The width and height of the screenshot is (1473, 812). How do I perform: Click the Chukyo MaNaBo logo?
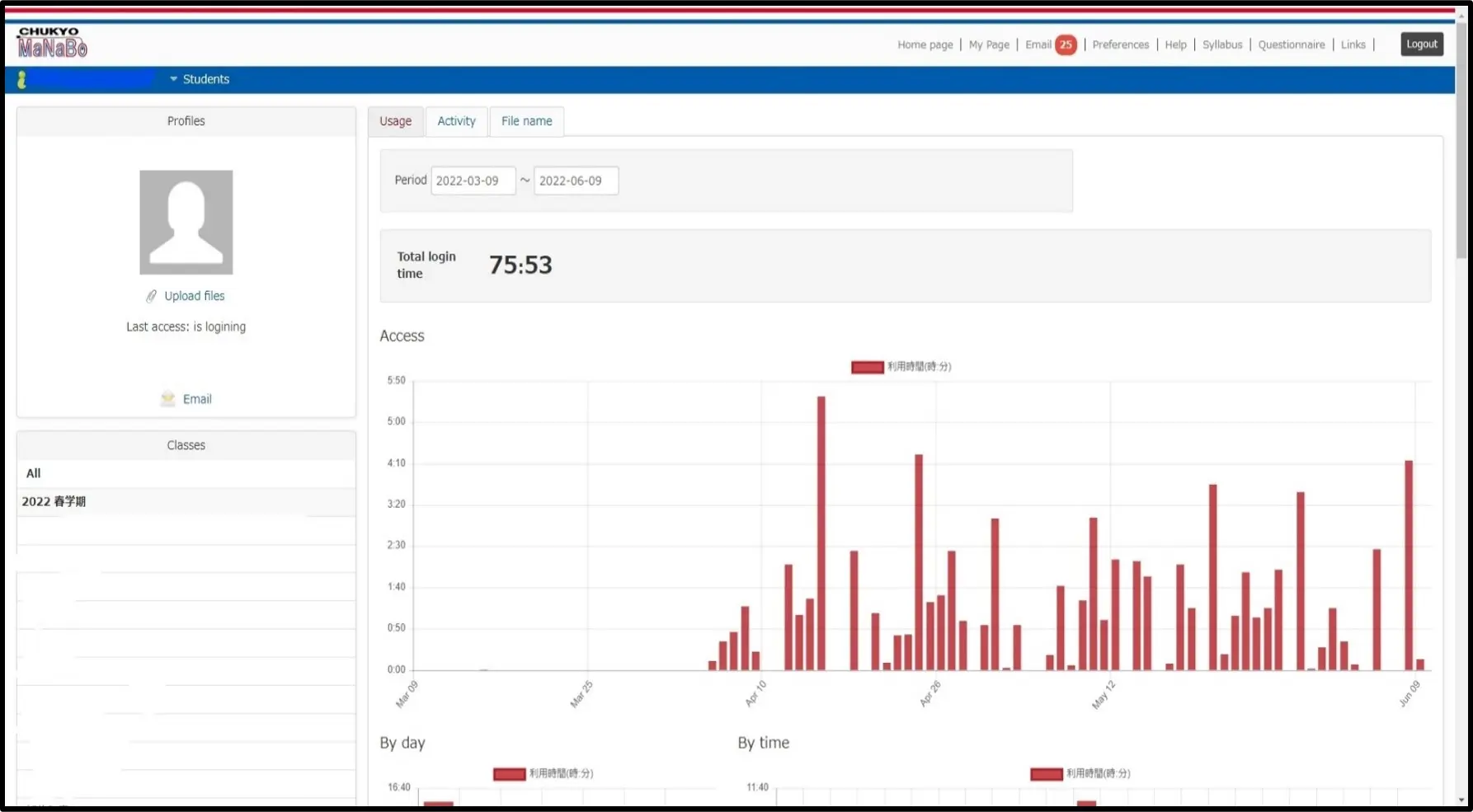point(52,43)
